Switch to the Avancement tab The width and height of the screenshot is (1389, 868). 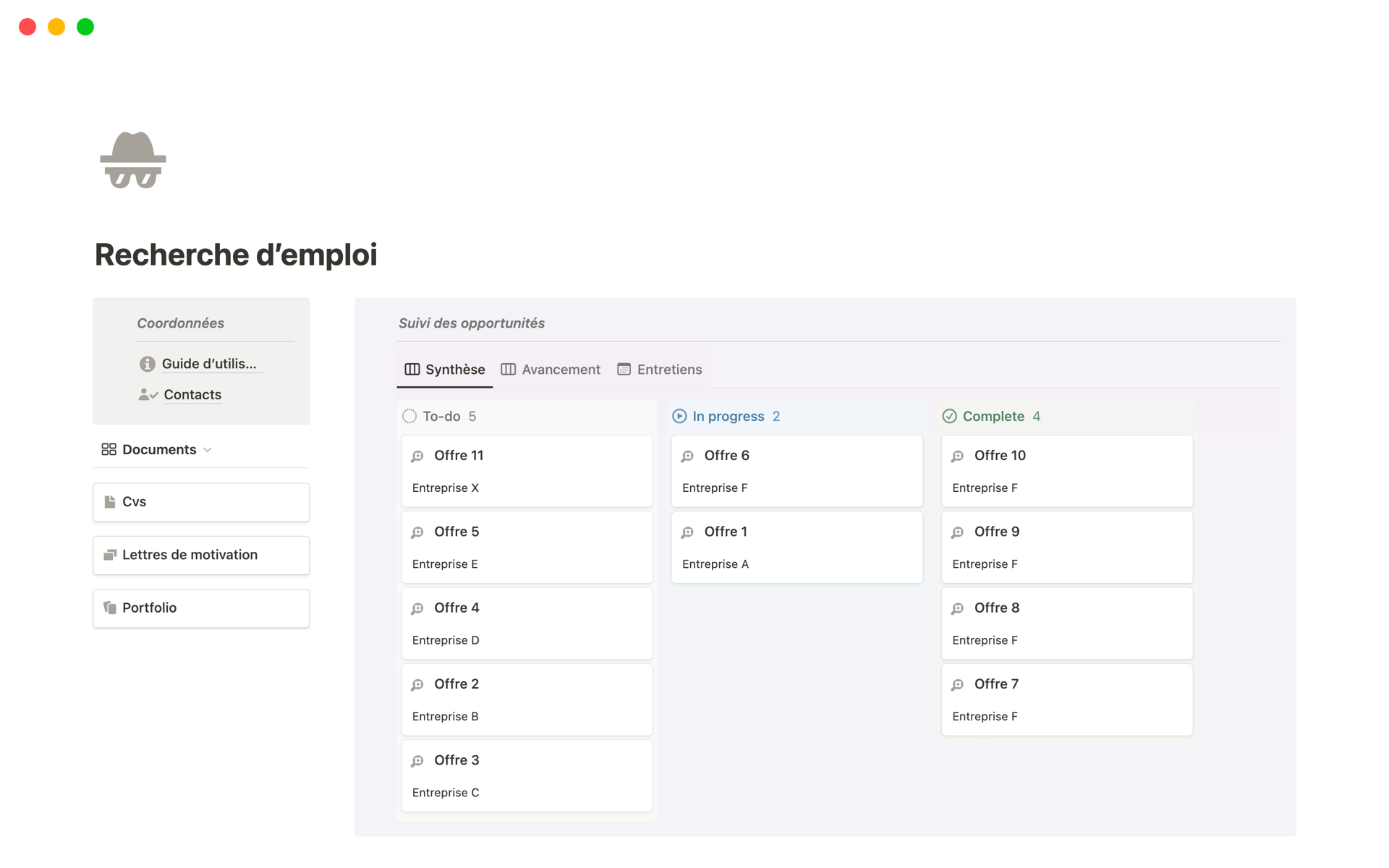coord(551,370)
